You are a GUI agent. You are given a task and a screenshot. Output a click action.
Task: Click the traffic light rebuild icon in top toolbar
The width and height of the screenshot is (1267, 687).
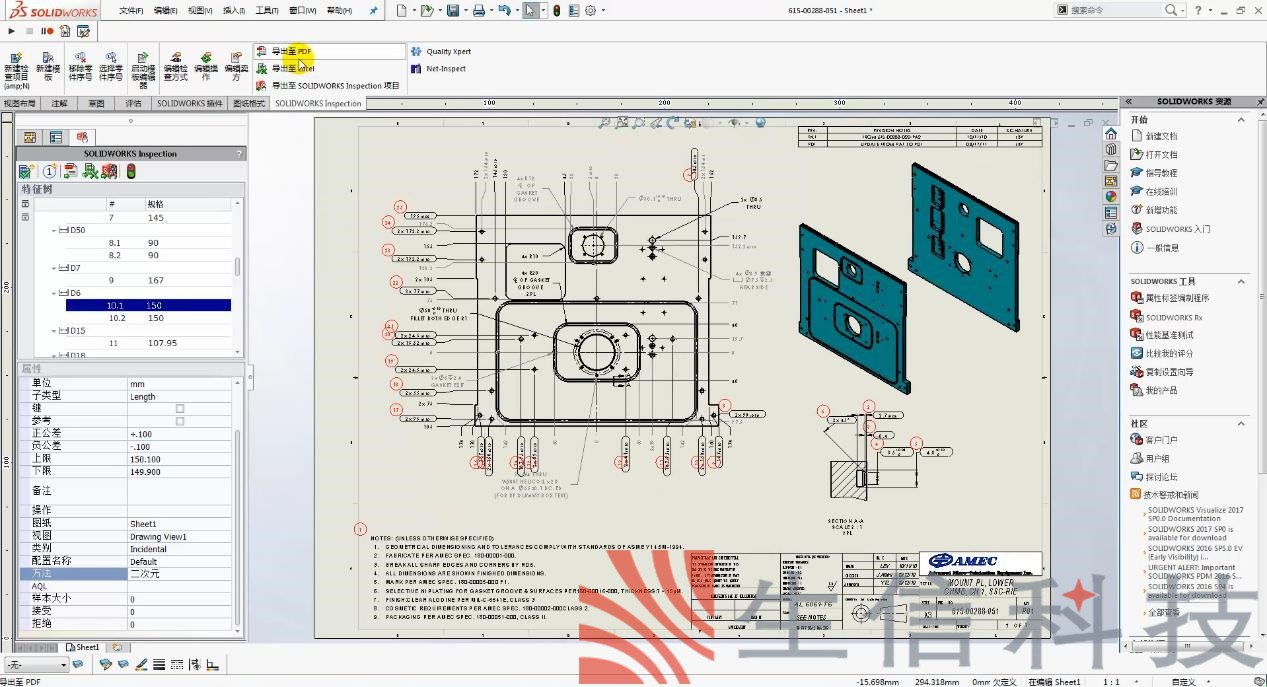point(573,10)
